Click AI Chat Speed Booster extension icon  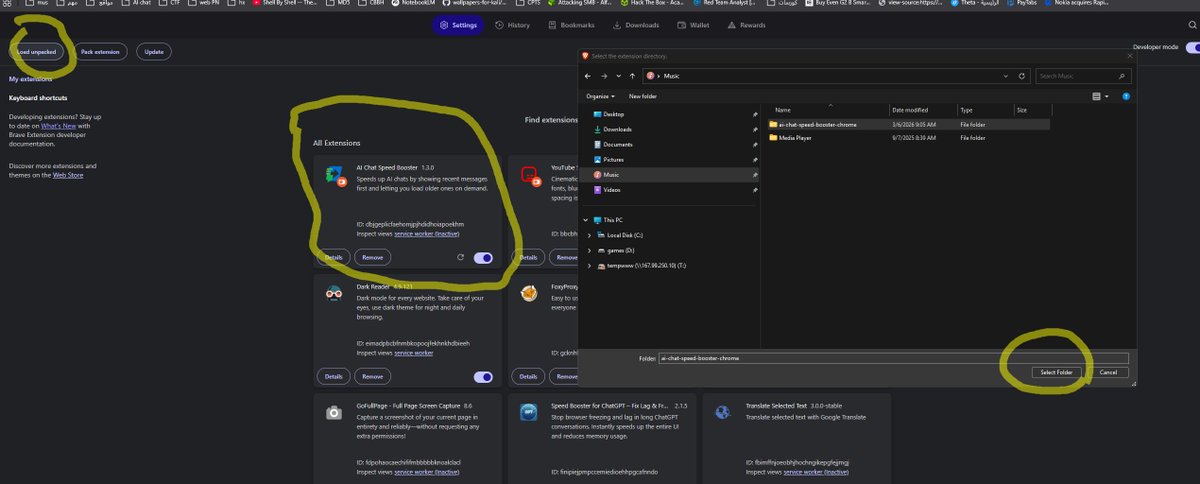click(336, 176)
